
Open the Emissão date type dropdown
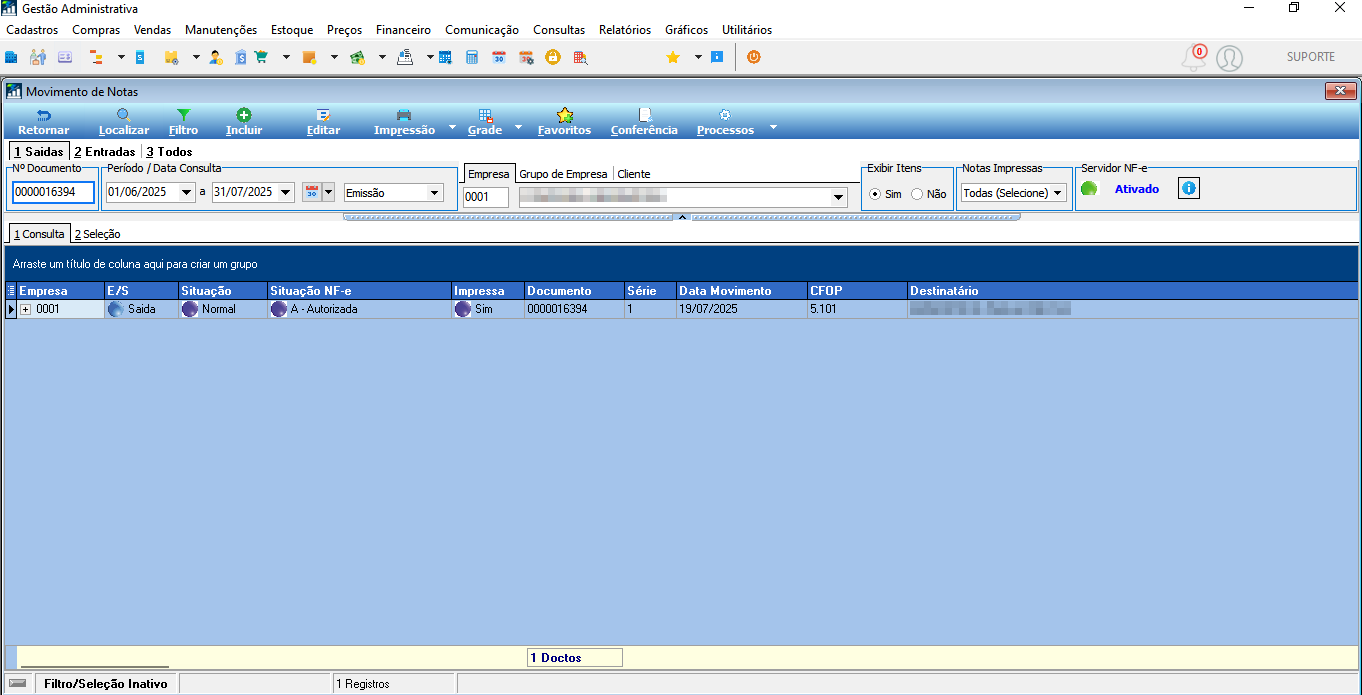[393, 193]
